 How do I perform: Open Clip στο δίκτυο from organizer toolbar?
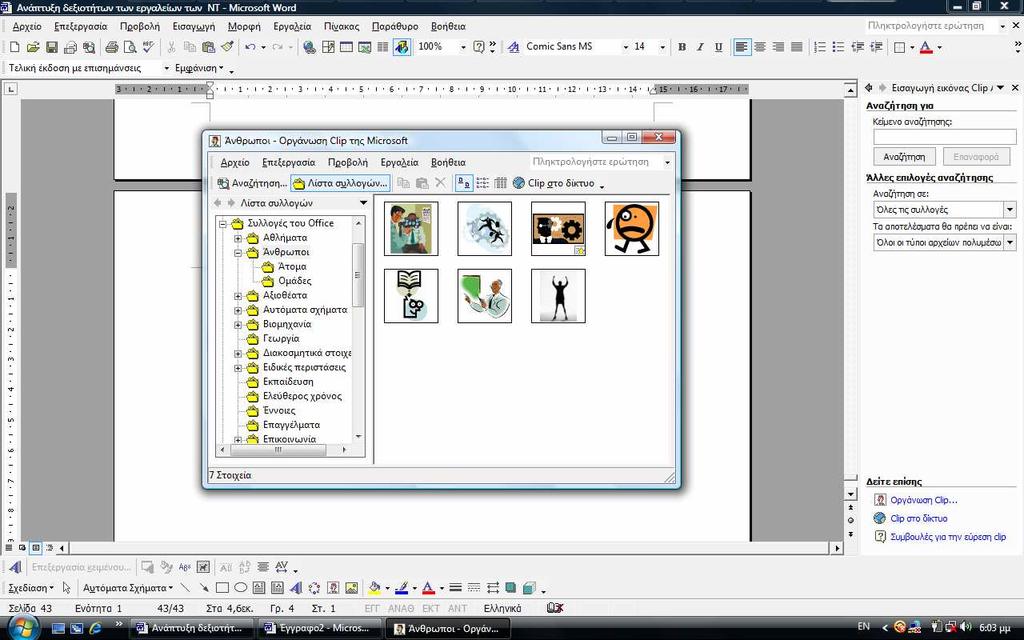coord(554,184)
